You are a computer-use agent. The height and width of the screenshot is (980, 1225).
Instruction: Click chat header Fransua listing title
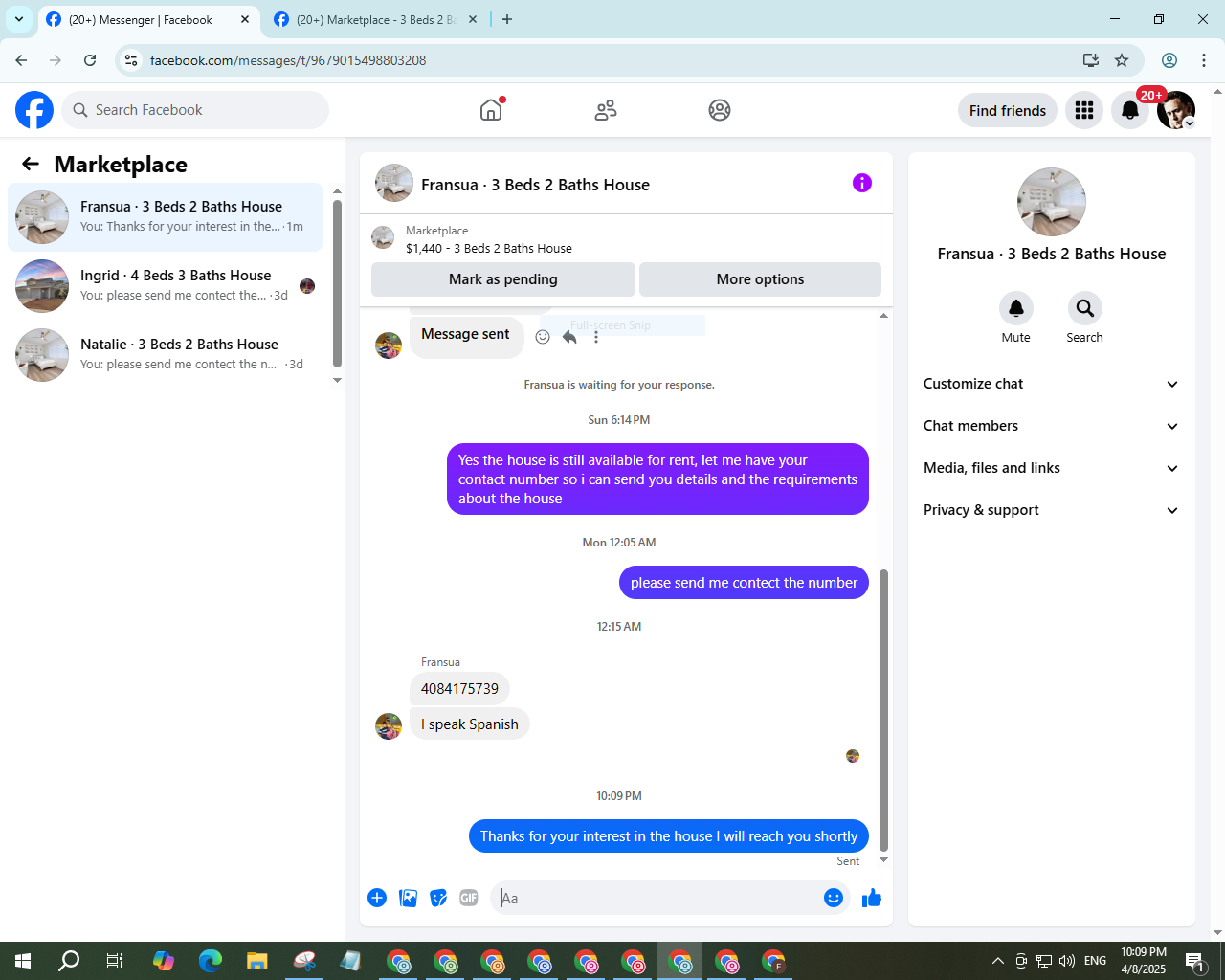(535, 185)
